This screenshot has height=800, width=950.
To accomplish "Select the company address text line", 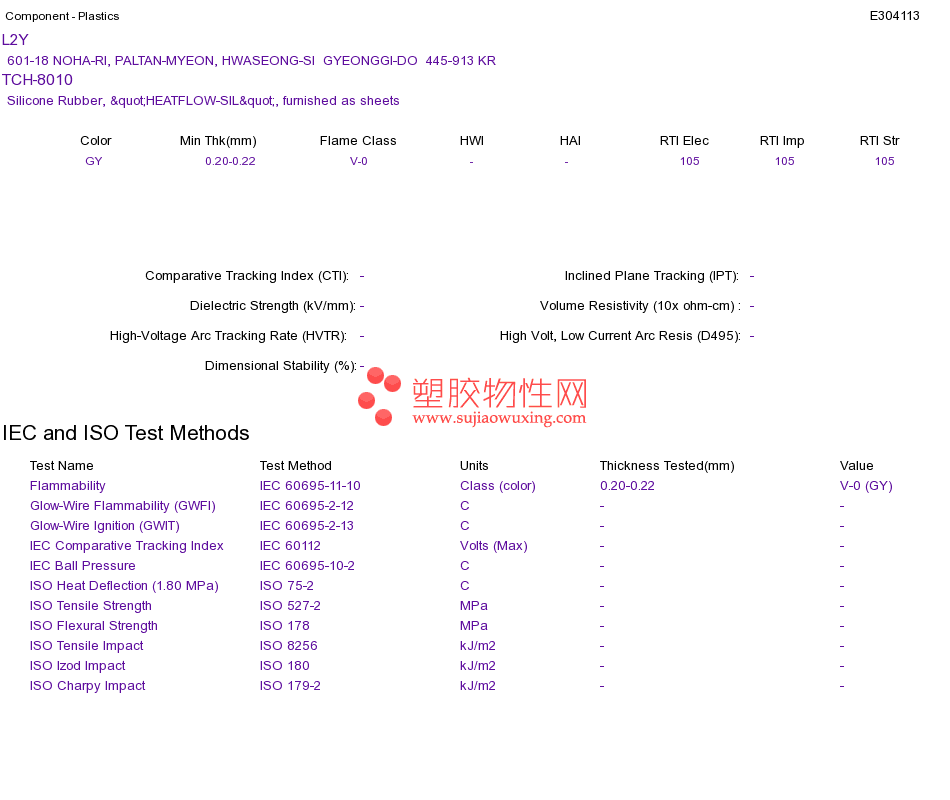I will point(251,61).
